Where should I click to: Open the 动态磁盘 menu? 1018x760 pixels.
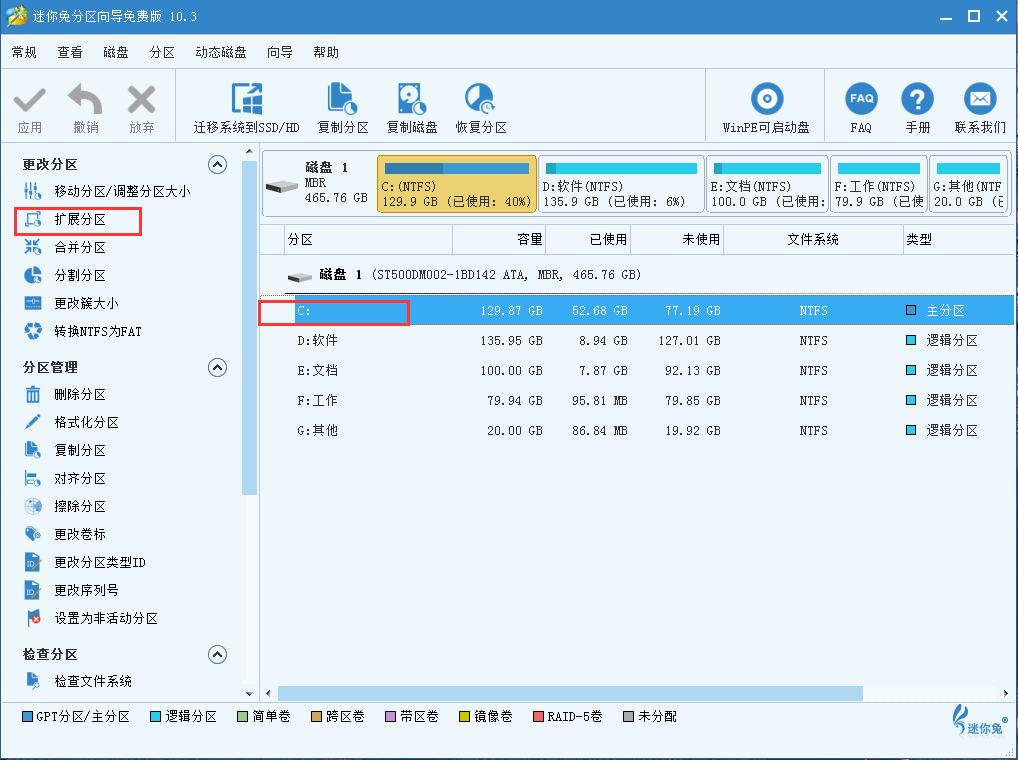(221, 52)
